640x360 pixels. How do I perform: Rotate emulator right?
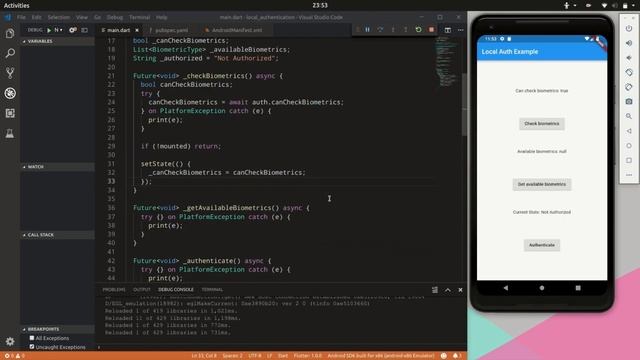point(629,87)
